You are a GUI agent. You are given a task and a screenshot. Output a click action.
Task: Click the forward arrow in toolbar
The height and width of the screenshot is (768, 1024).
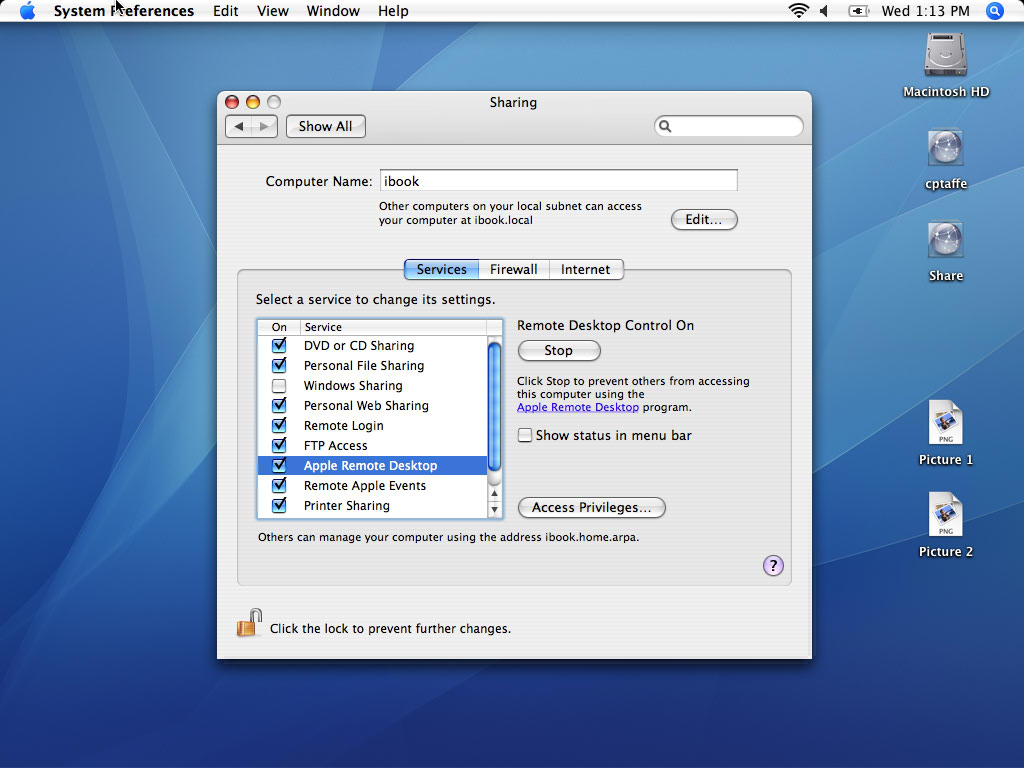pos(264,127)
